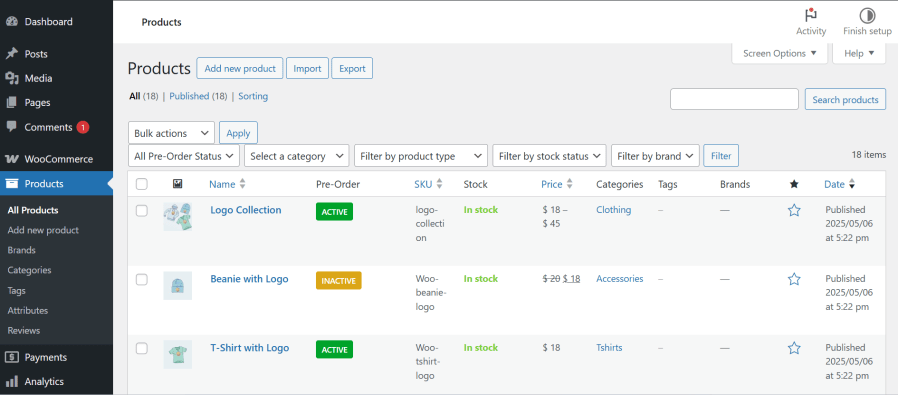The width and height of the screenshot is (898, 395).
Task: Open All Products in sidebar submenu
Action: pos(33,210)
